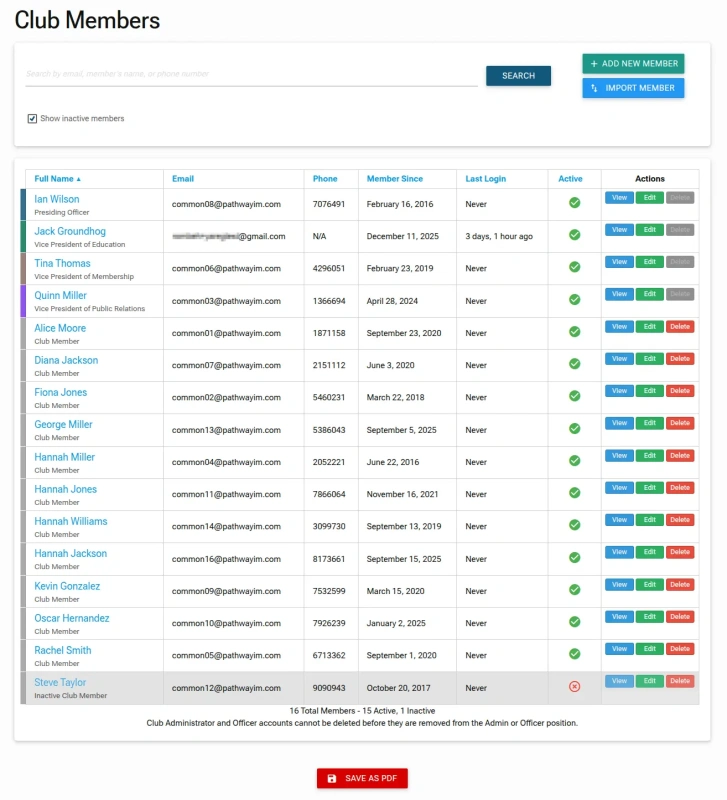View details for George Miller
727x800 pixels.
tap(619, 423)
